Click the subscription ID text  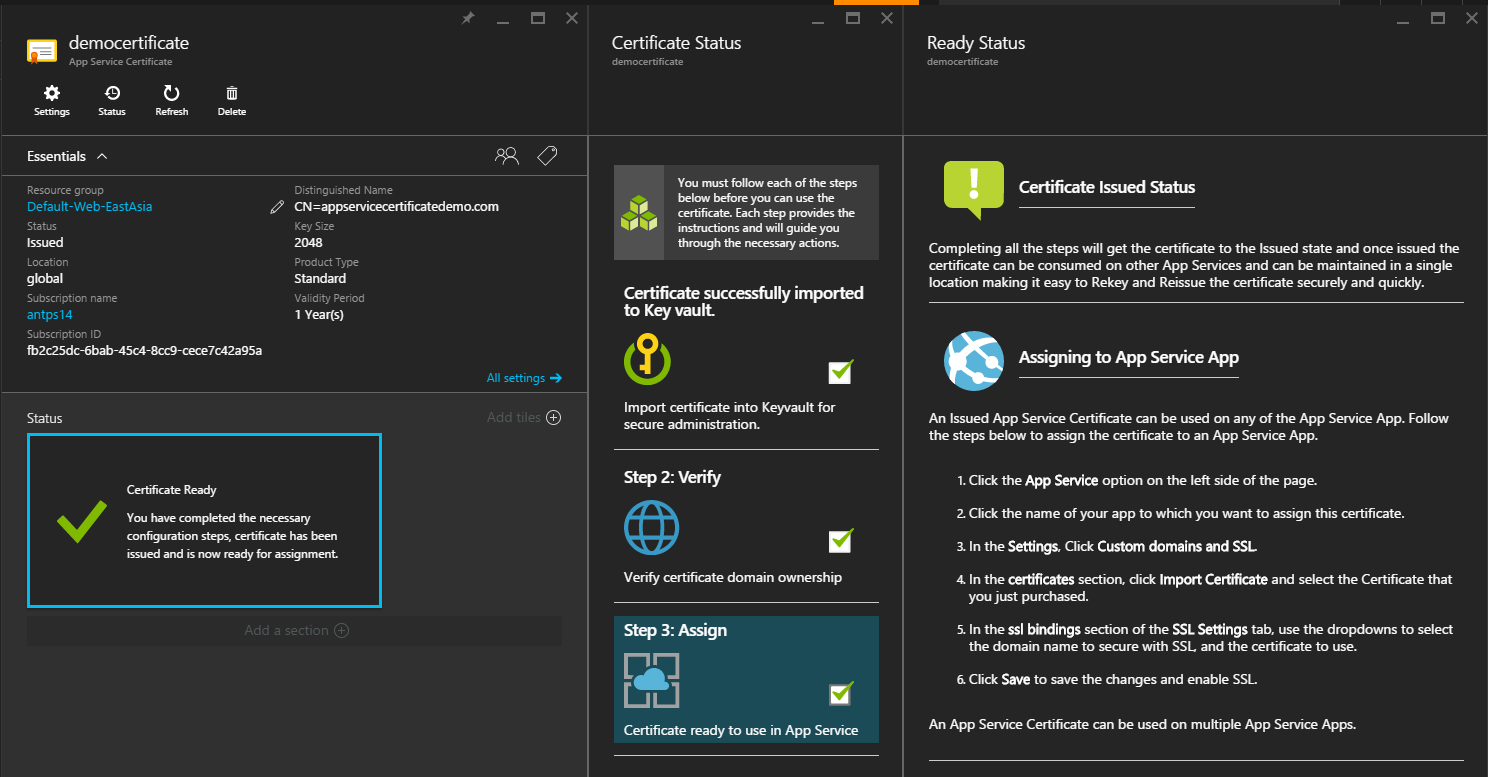point(144,351)
